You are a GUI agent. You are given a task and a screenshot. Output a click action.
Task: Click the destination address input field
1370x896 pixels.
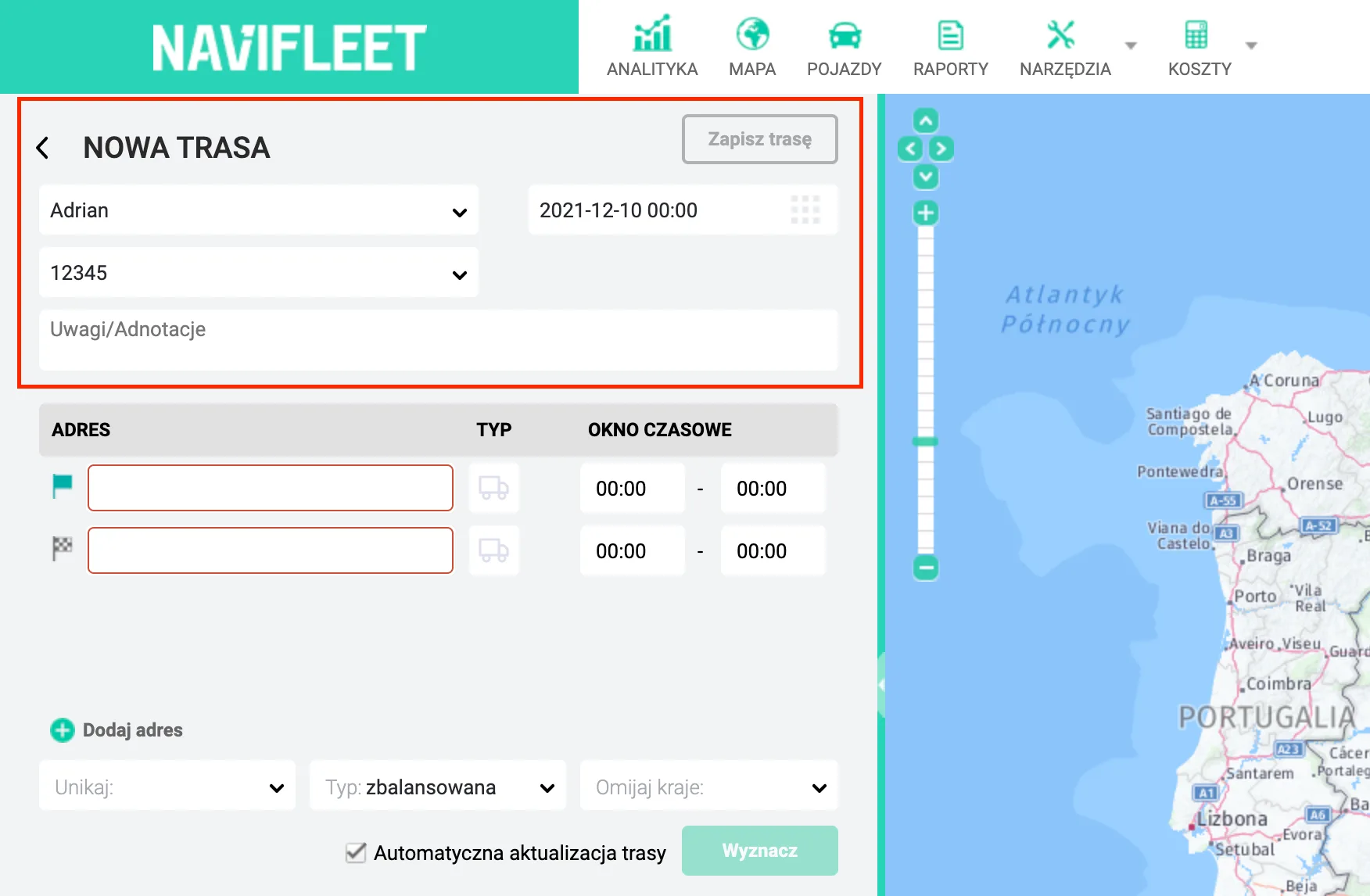pos(271,550)
